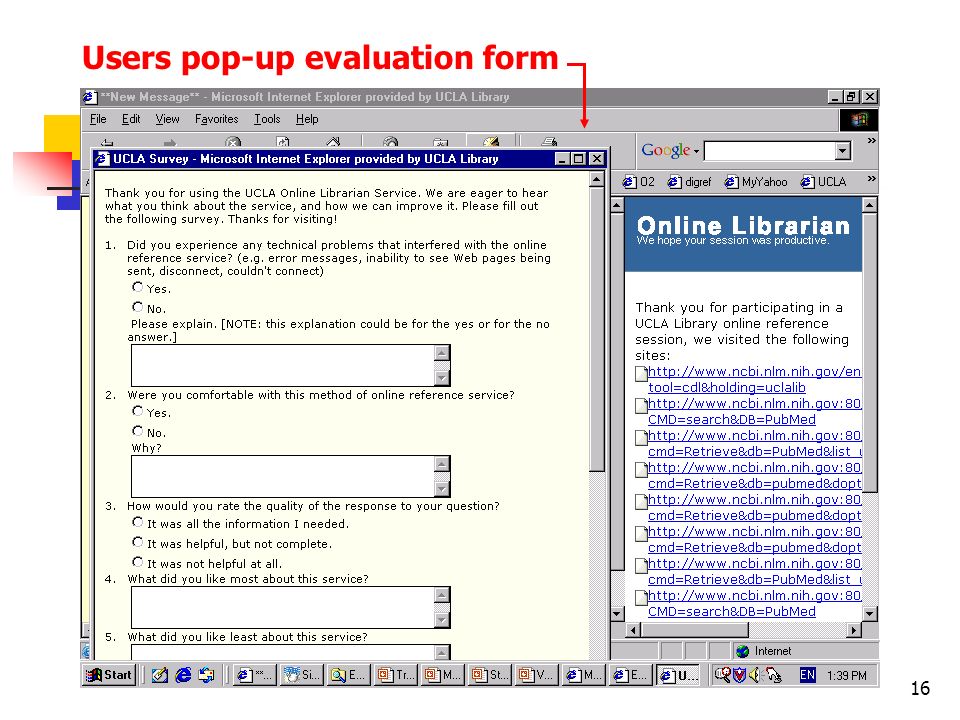Screen dimensions: 960x720
Task: Switch to the 'St...' taskbar window
Action: (x=490, y=675)
